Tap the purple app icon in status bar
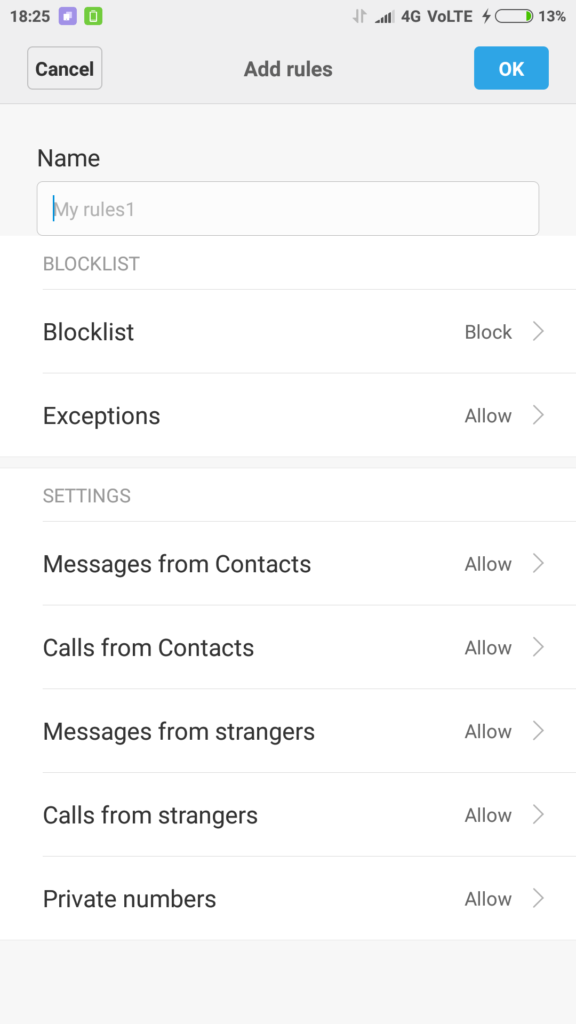This screenshot has width=576, height=1024. [x=68, y=16]
